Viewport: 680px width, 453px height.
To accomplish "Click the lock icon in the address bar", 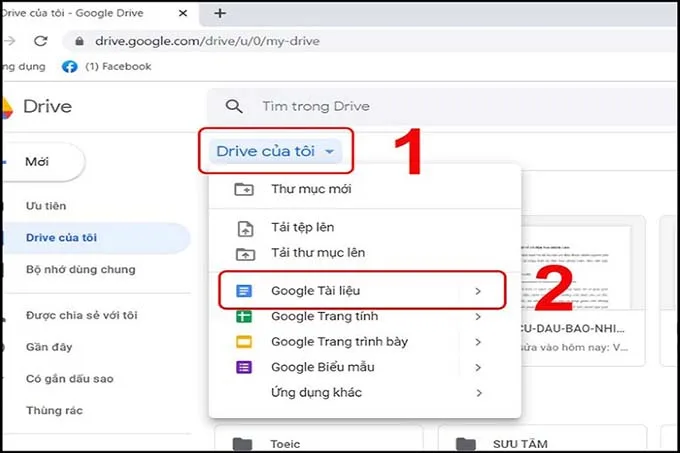I will click(x=79, y=41).
